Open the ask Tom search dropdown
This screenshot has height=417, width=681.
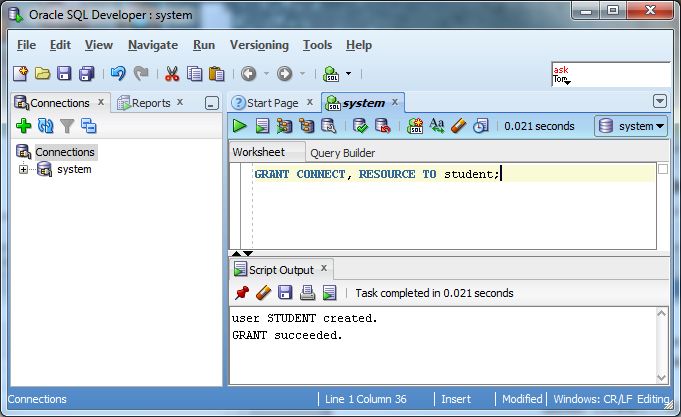click(567, 82)
